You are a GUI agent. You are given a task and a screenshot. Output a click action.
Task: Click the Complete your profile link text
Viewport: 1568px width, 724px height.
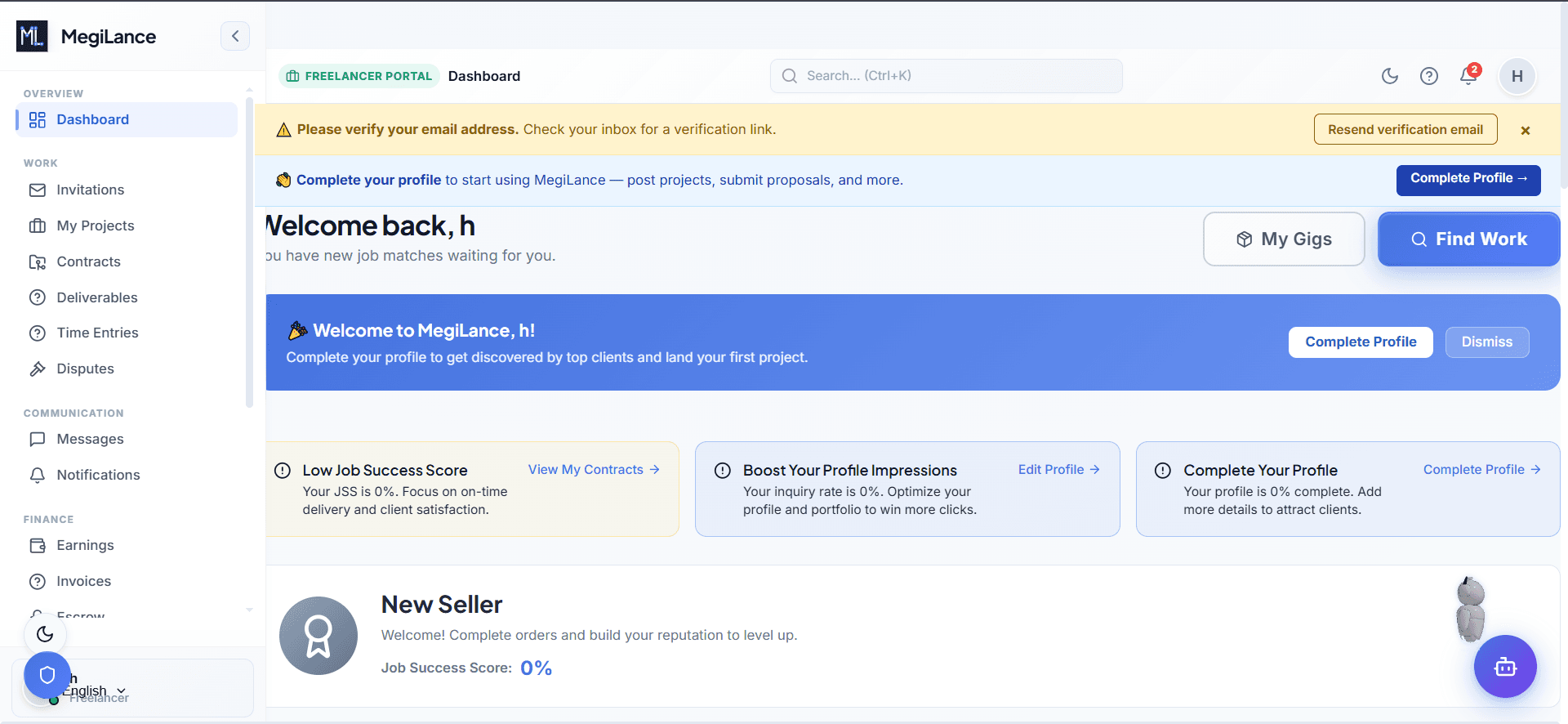pyautogui.click(x=368, y=180)
